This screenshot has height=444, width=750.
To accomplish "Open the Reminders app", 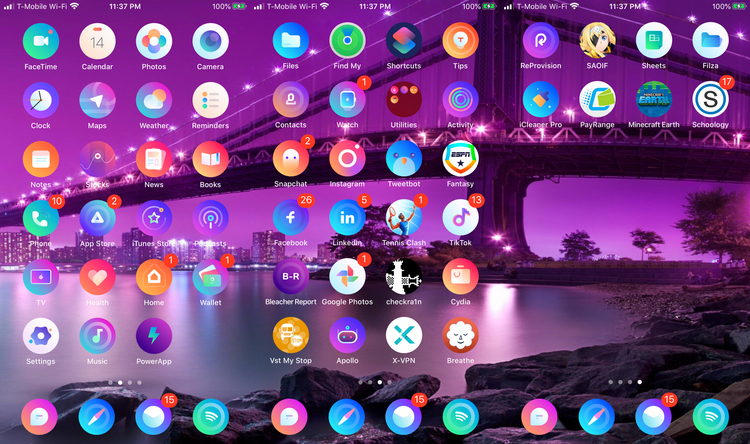I will coord(210,100).
